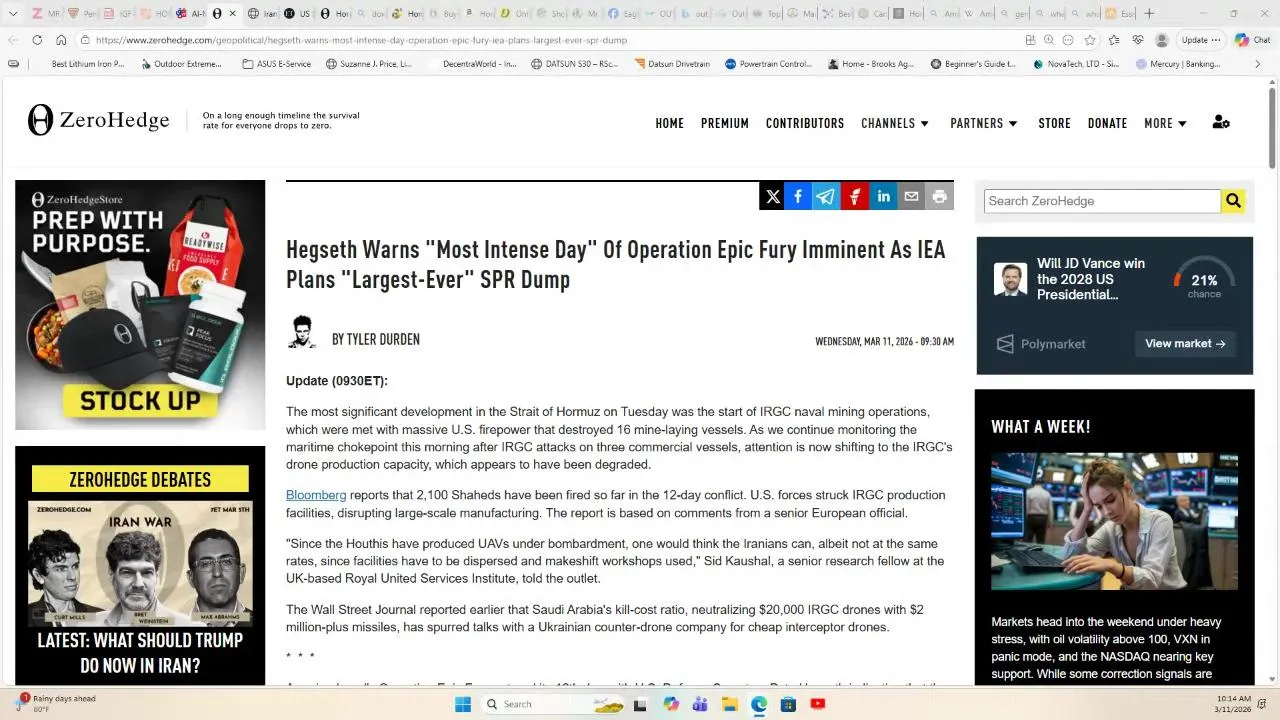Share article via Telegram icon
The height and width of the screenshot is (720, 1280).
826,197
